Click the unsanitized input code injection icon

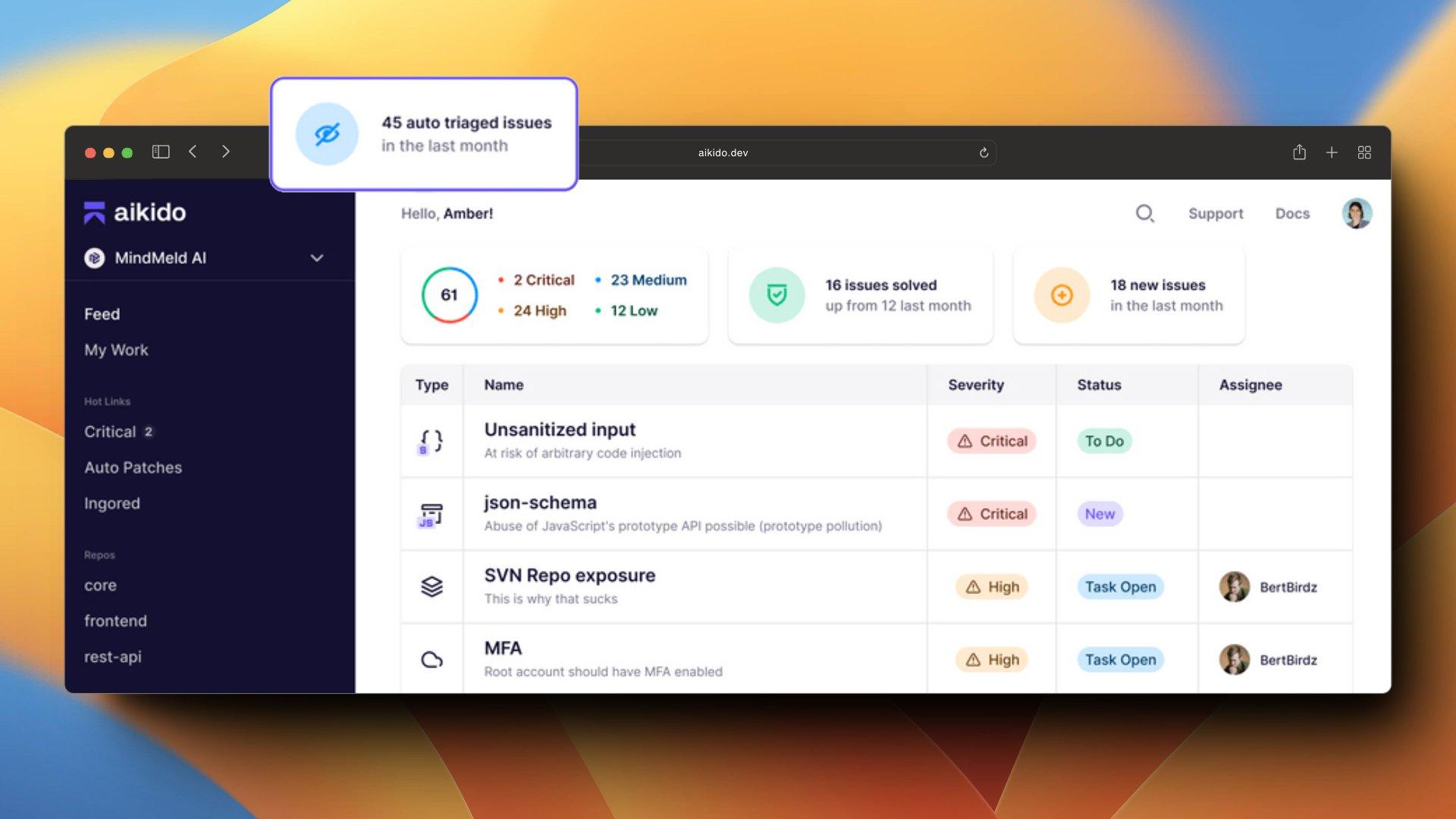tap(430, 440)
